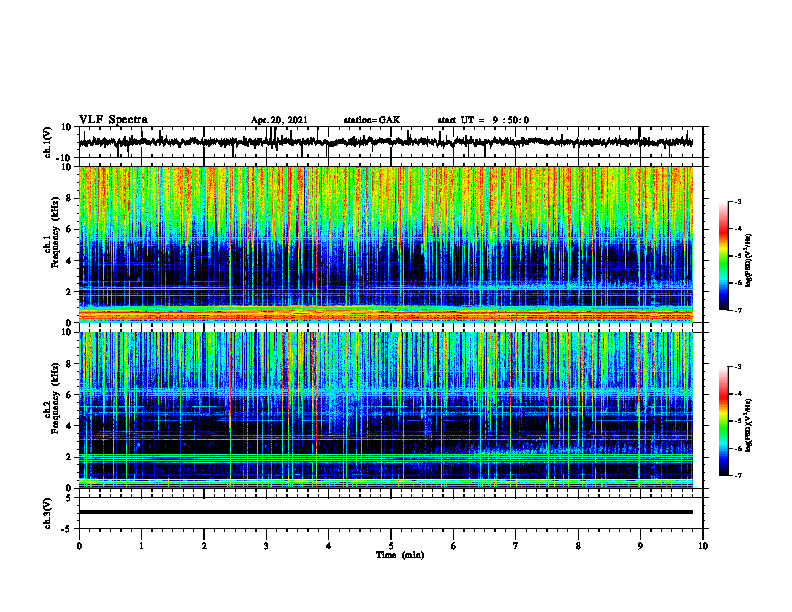792x612 pixels.
Task: Click the "5" tick on ch.3(V) axis
Action: point(69,497)
